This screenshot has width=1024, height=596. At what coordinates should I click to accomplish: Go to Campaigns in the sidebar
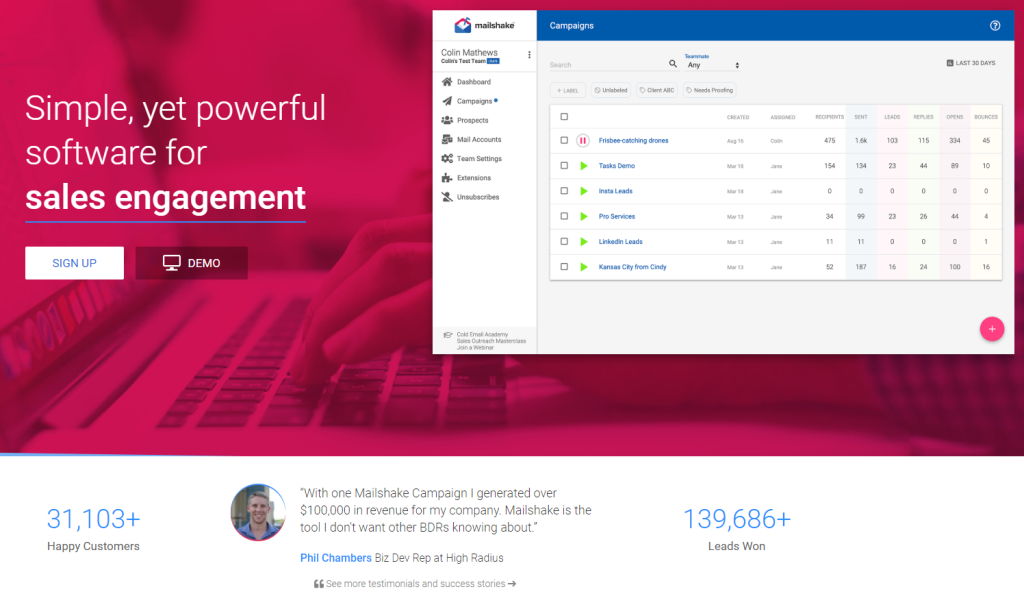(469, 101)
